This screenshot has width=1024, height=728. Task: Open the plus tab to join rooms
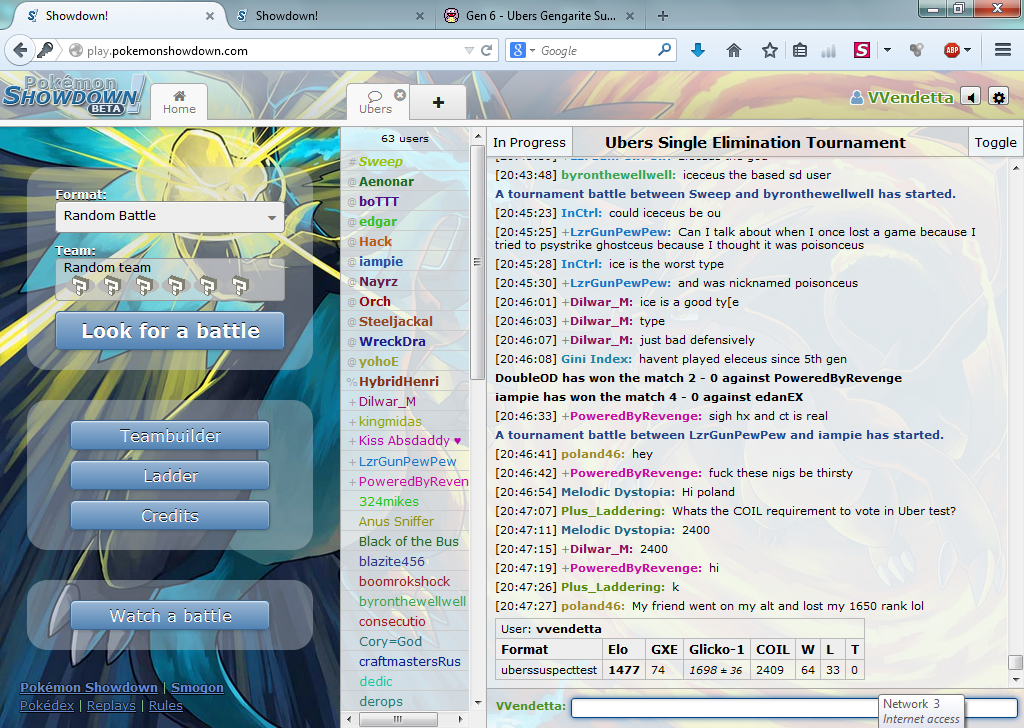(x=437, y=102)
